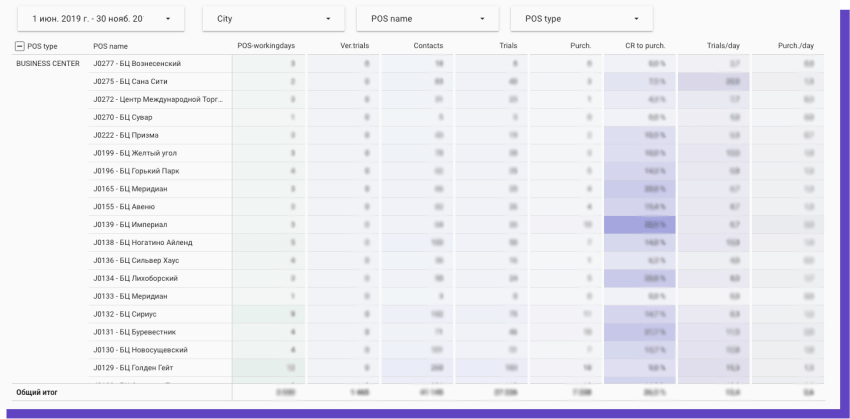Sort by Trials/day column header

723,46
